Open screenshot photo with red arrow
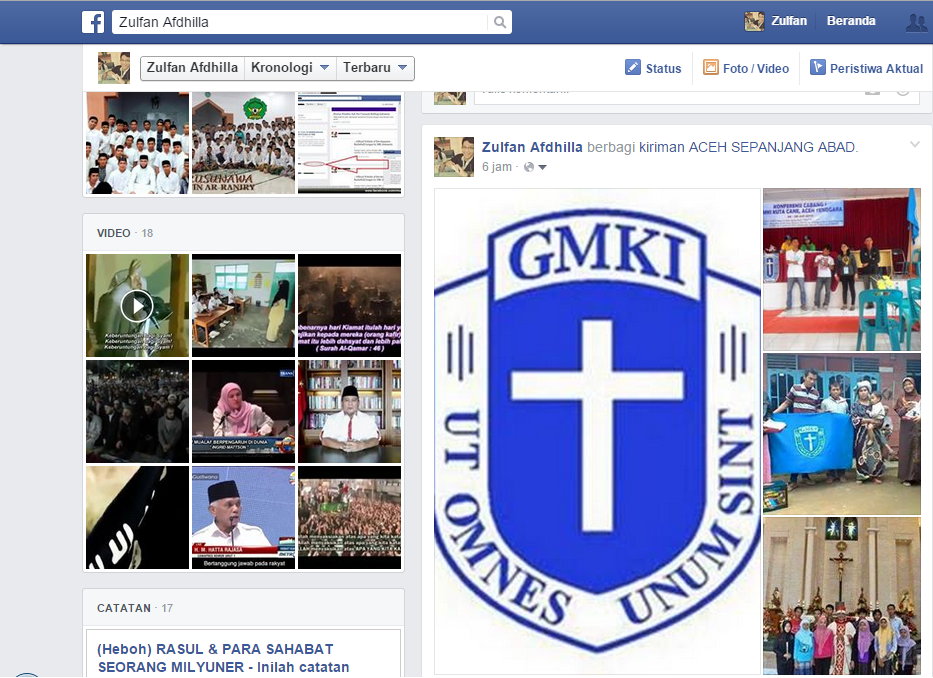Viewport: 933px width, 678px height. click(x=349, y=143)
